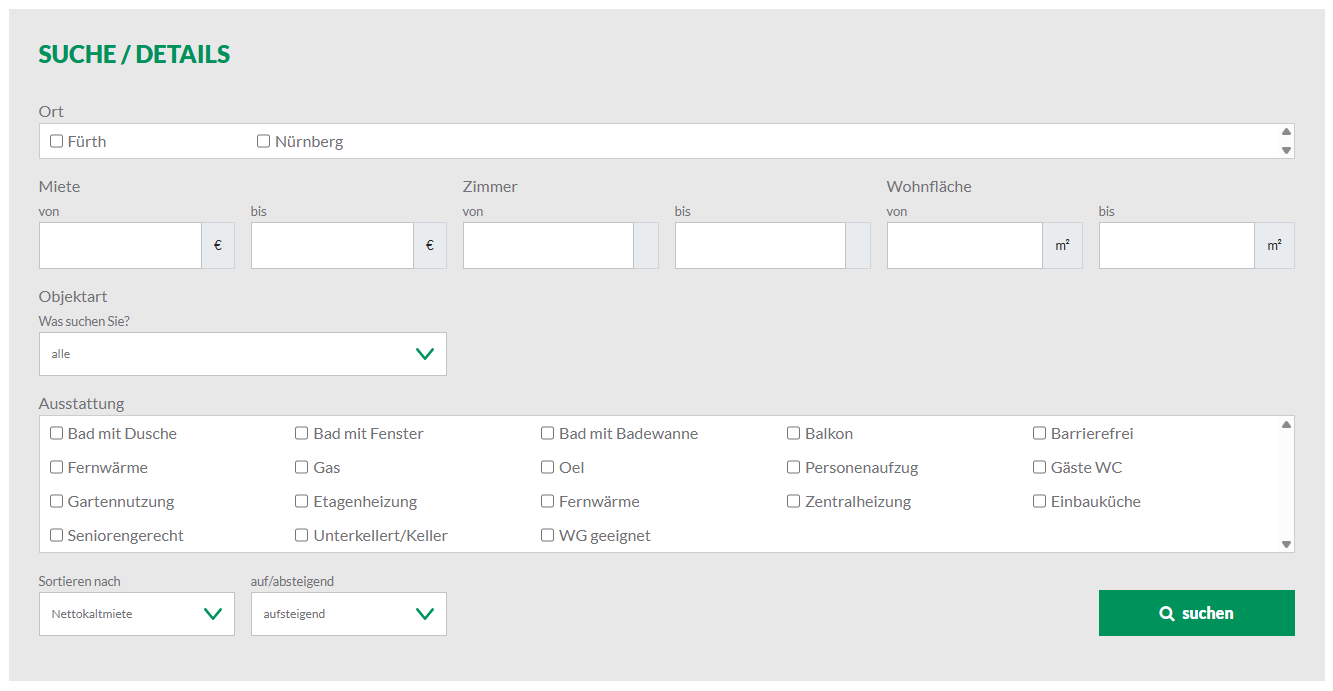This screenshot has width=1333, height=691.
Task: Toggle the WG geeignet checkbox
Action: tap(548, 535)
